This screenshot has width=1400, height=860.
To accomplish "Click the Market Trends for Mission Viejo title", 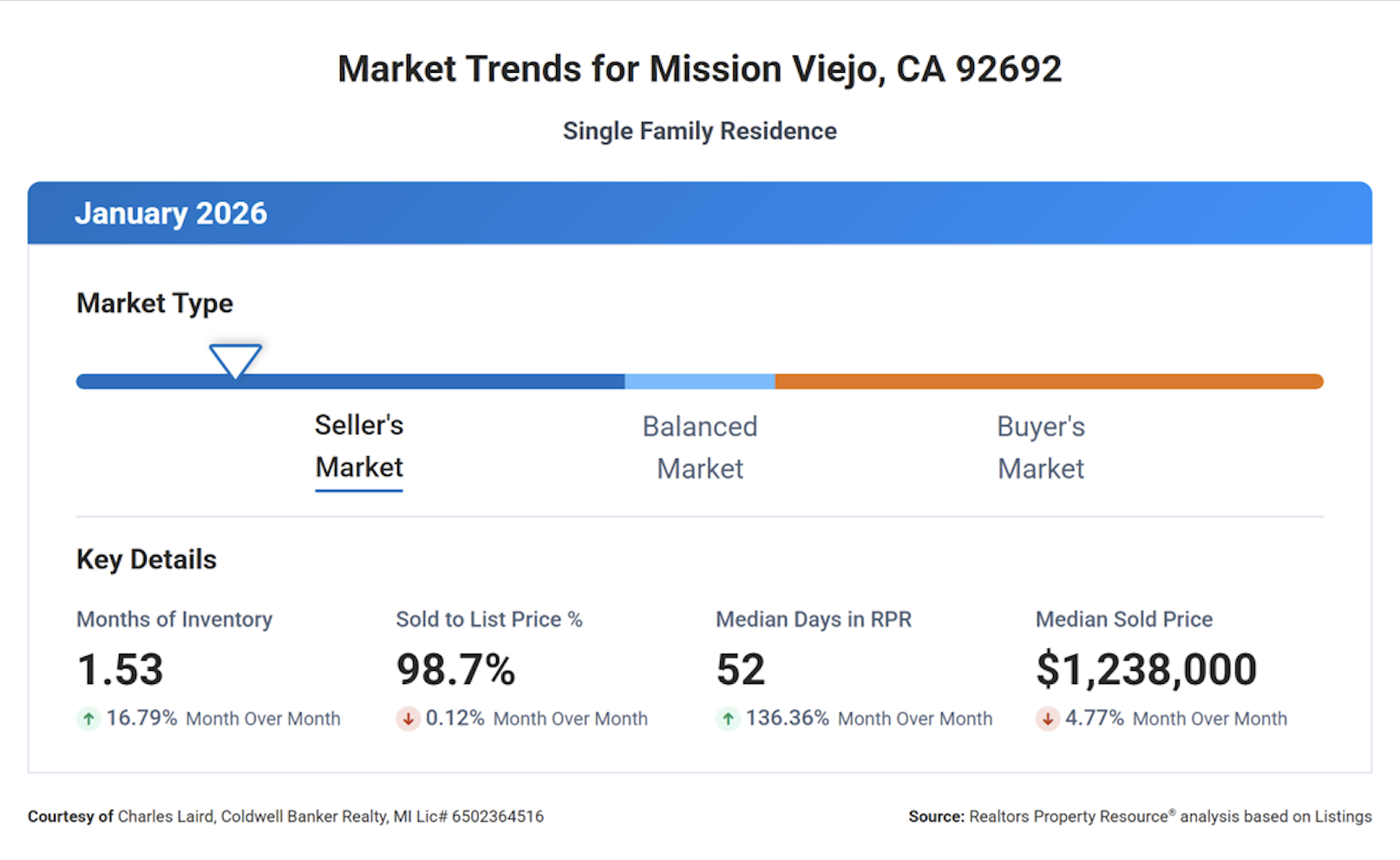I will coord(699,69).
